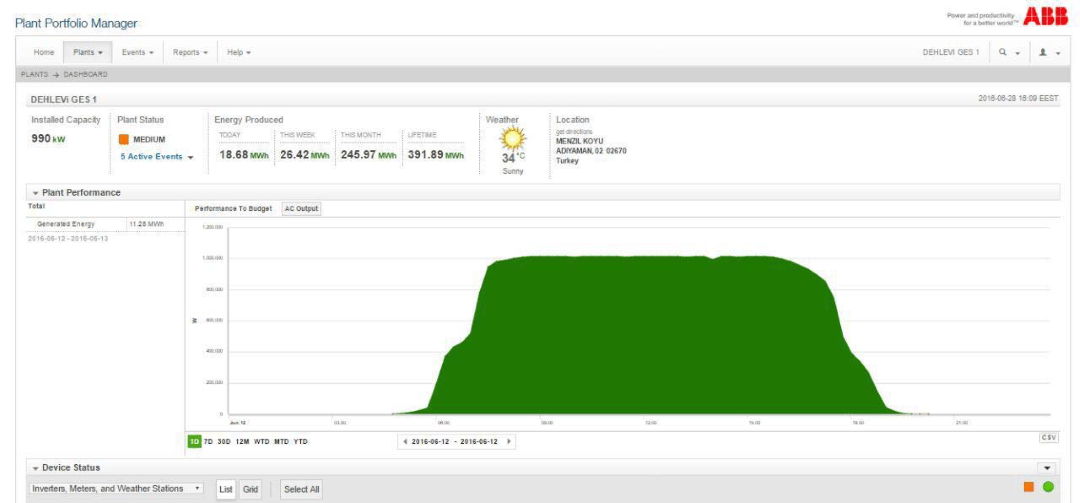Open the search icon in navbar

tap(1003, 52)
